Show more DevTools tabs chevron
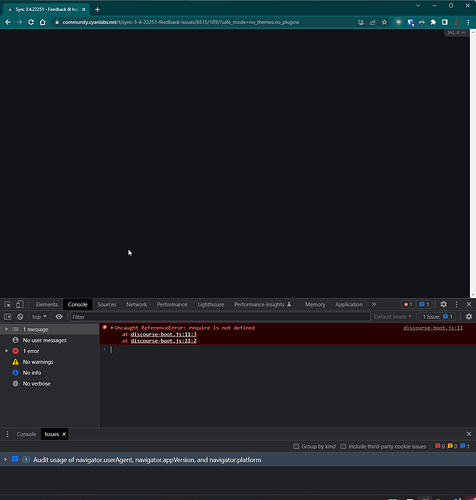The height and width of the screenshot is (500, 476). [x=374, y=304]
